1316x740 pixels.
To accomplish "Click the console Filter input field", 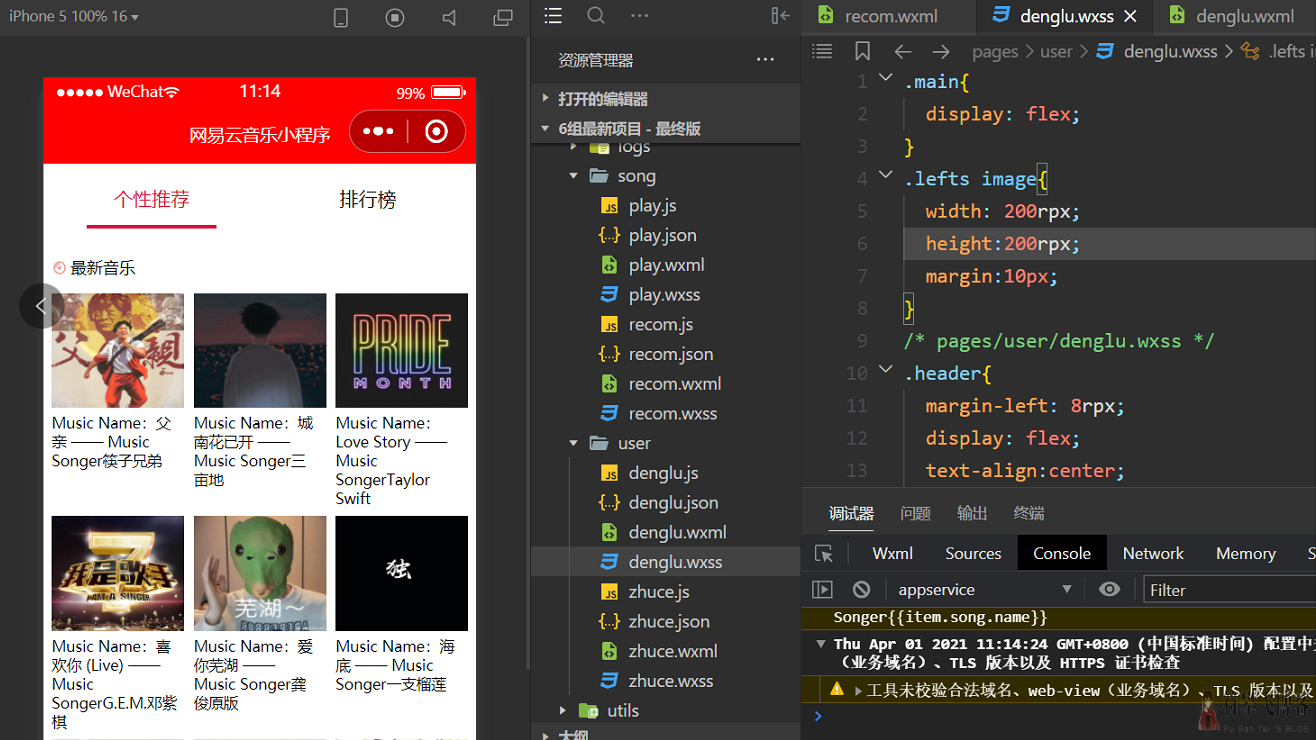I will (x=1229, y=590).
